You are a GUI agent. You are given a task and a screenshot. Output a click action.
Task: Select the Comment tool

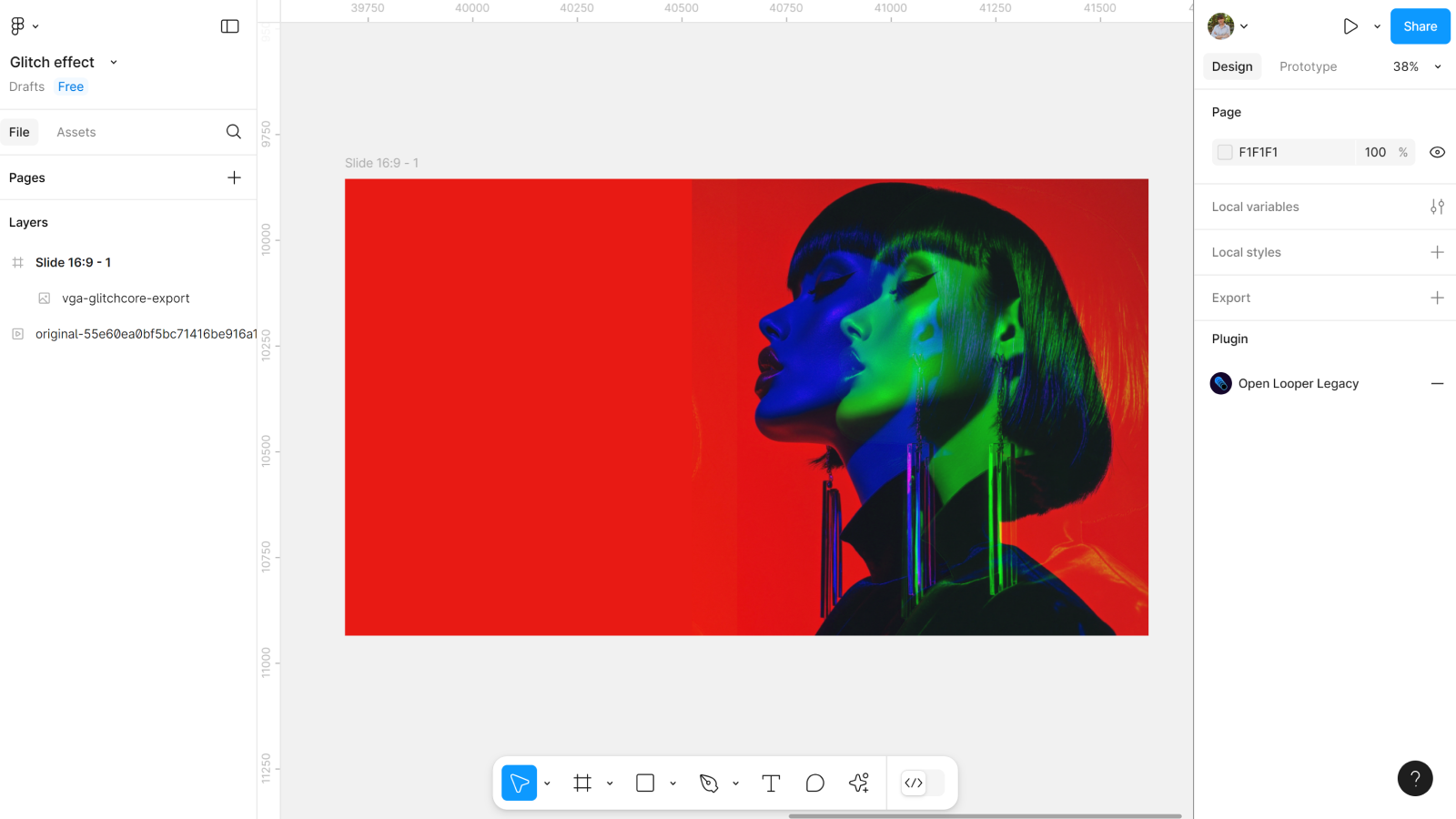click(x=814, y=783)
